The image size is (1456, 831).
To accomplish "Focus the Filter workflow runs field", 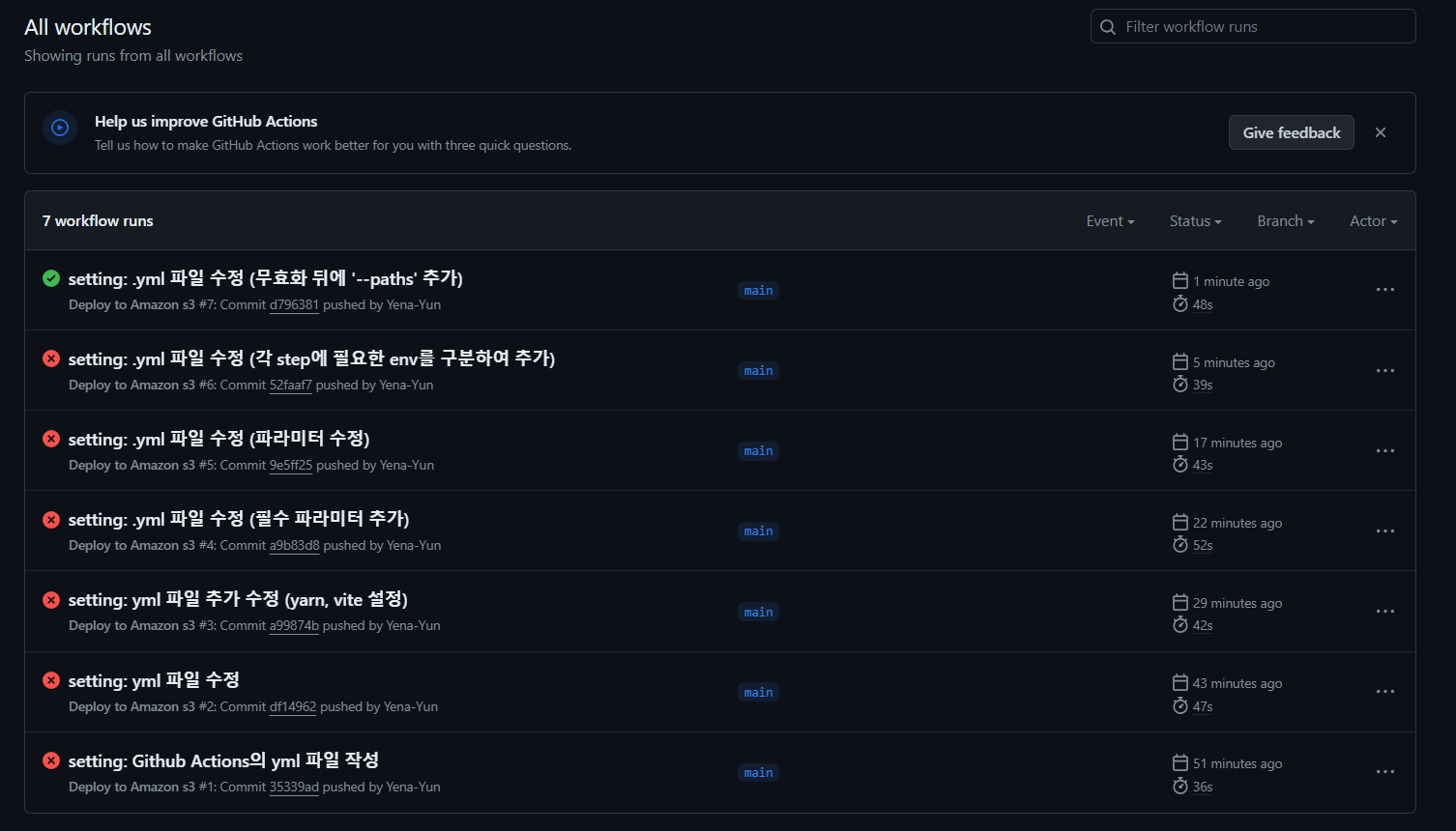I will (x=1253, y=26).
